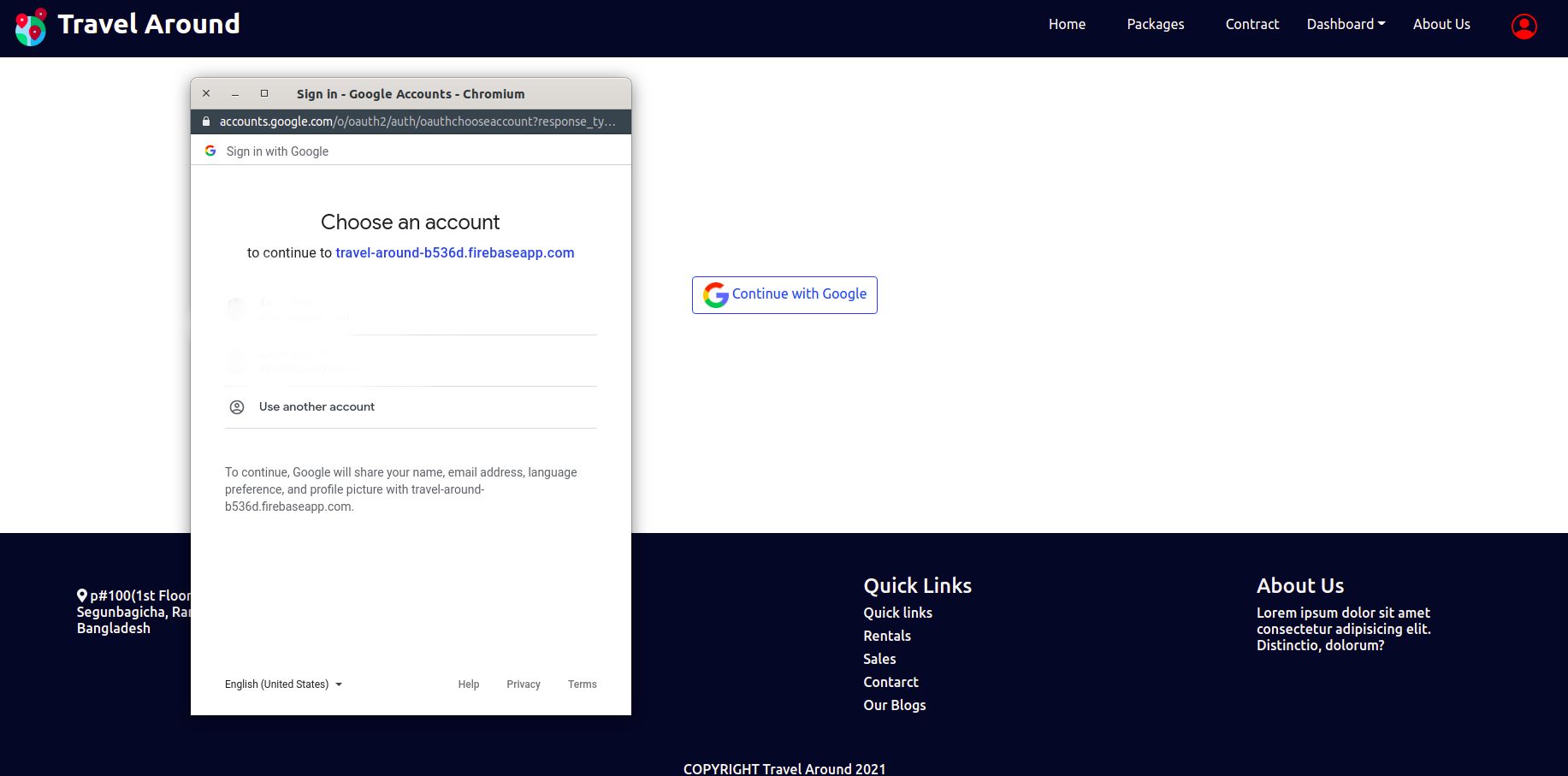Viewport: 1568px width, 776px height.
Task: Click the Travel Around globe logo
Action: (x=31, y=27)
